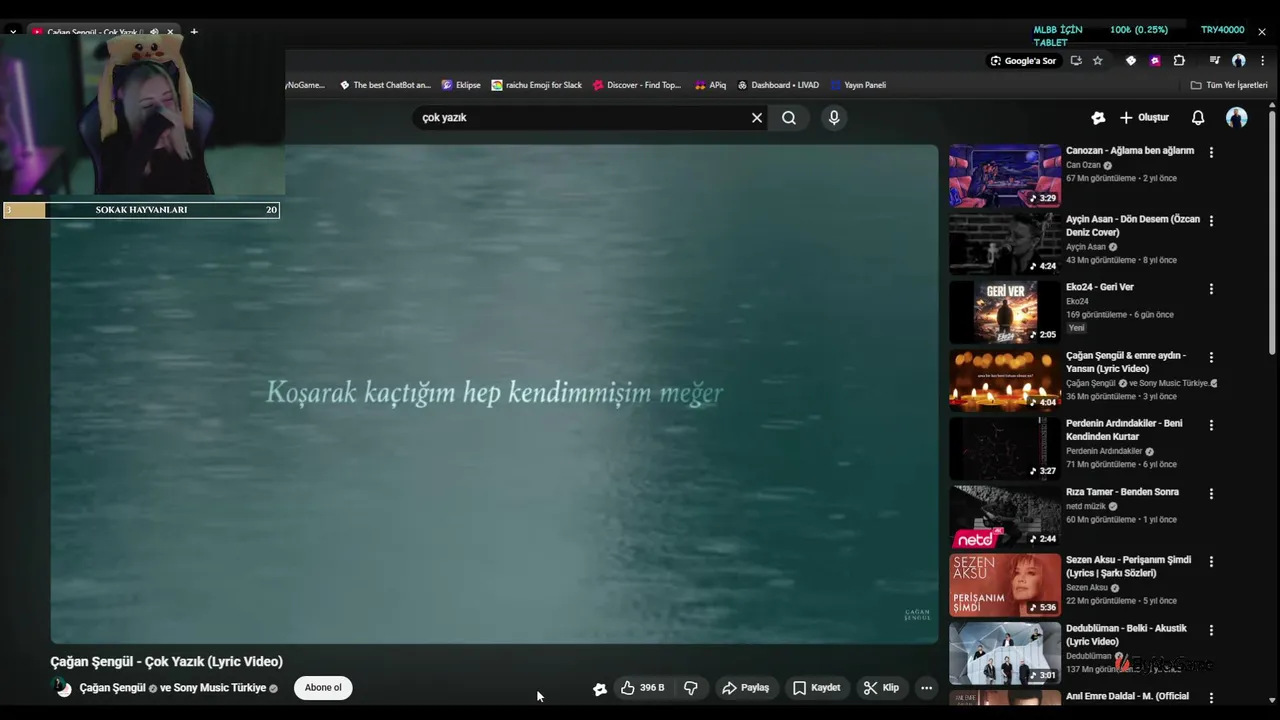1280x720 pixels.
Task: Open Perdenin Ardındakiler video thumbnail
Action: point(1004,448)
